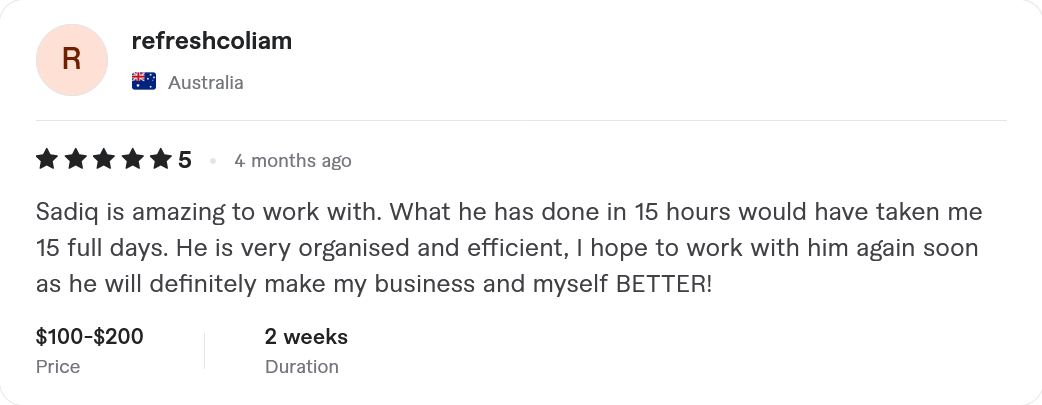Click the 'Duration' label
This screenshot has width=1042, height=405.
[x=302, y=367]
